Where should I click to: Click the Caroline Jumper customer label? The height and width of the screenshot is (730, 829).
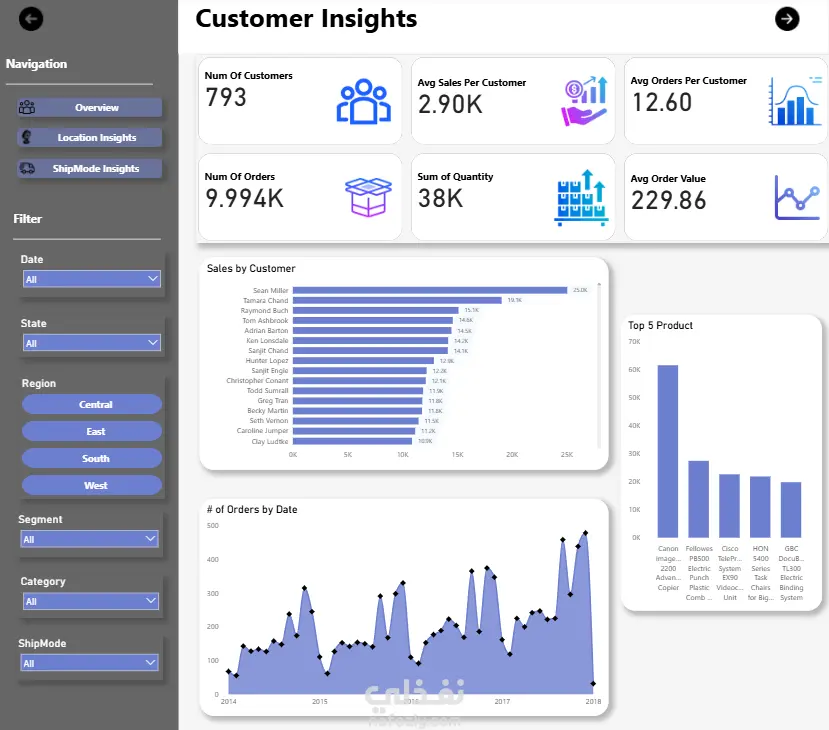262,431
